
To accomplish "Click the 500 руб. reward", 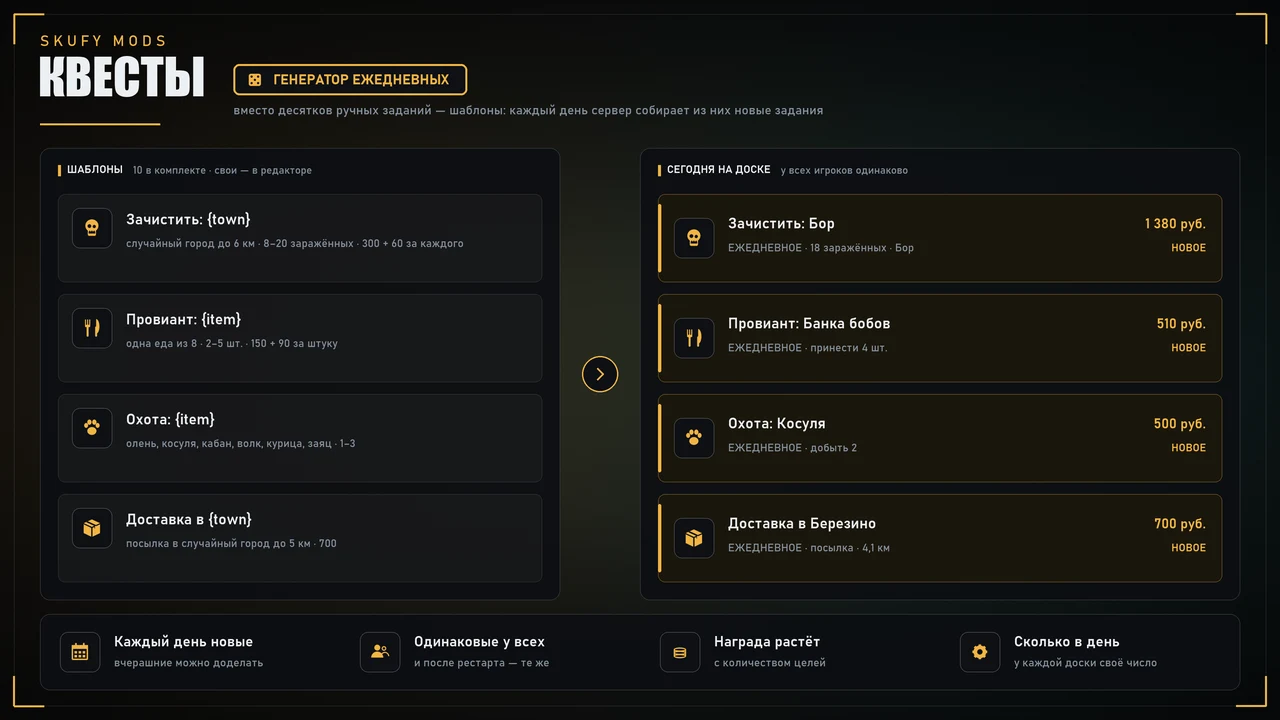I will point(1180,424).
